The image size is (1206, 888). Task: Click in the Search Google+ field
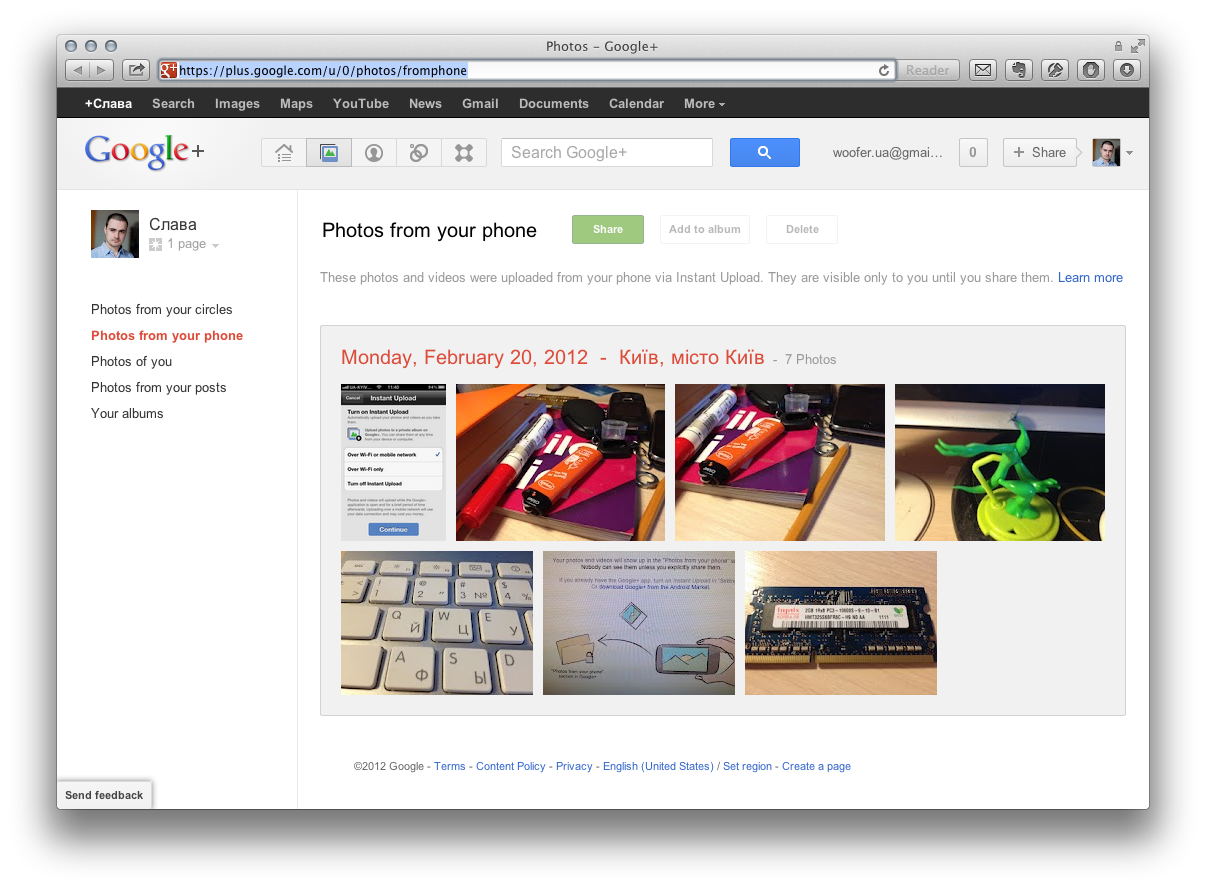click(x=606, y=152)
